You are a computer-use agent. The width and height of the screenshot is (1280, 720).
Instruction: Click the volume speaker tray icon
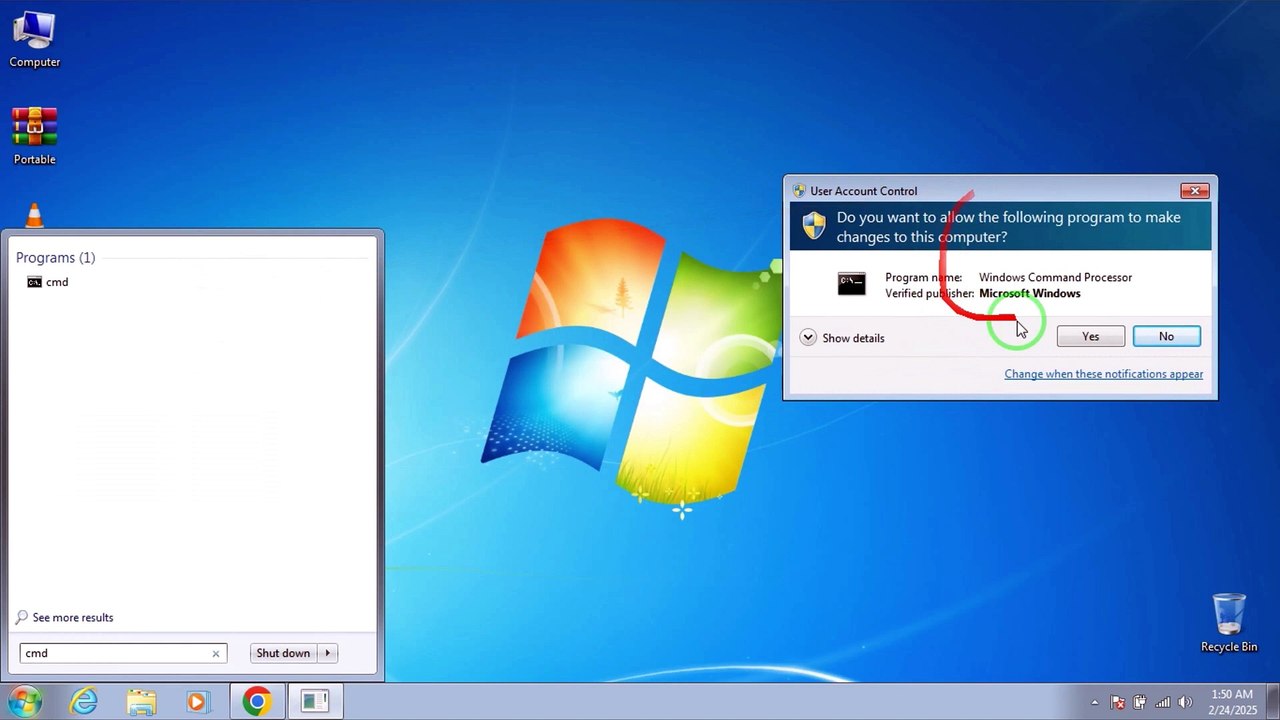click(1186, 702)
